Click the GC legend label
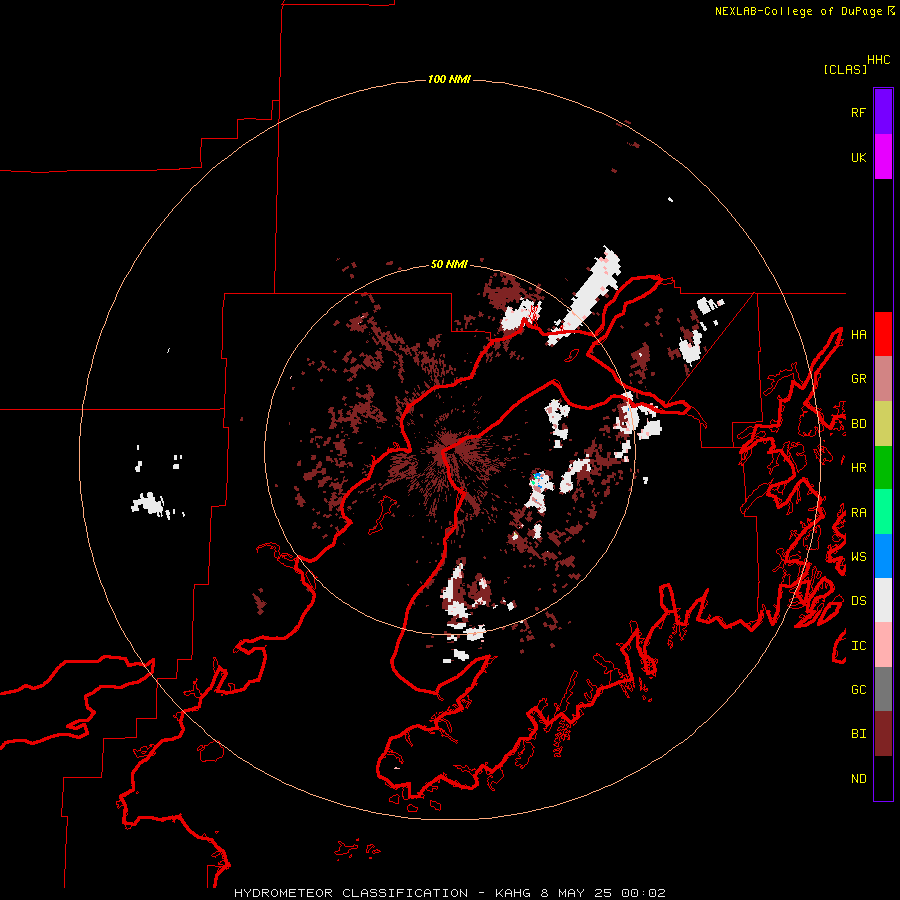 858,690
